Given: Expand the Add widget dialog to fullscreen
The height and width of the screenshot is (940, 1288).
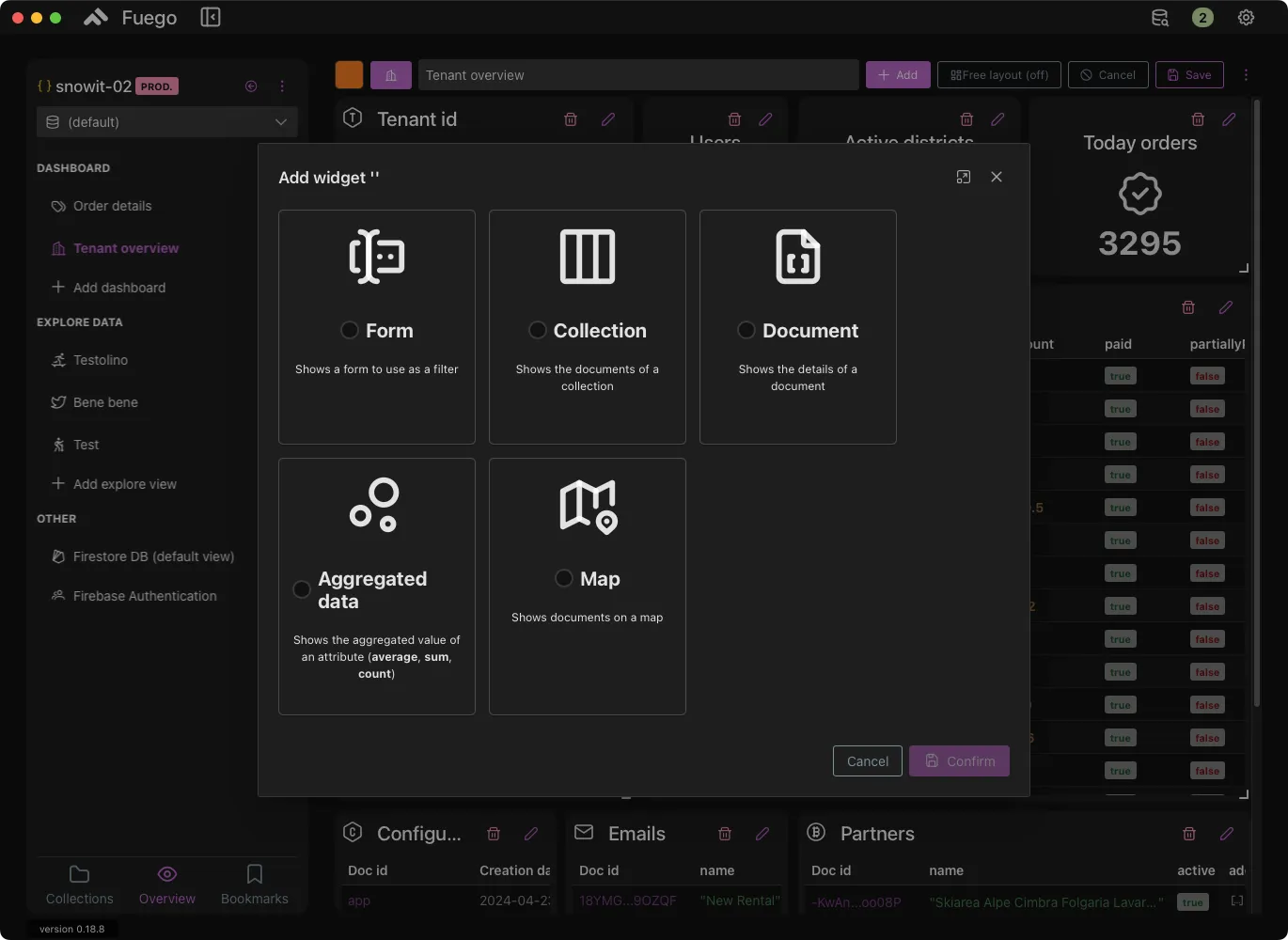Looking at the screenshot, I should tap(964, 177).
